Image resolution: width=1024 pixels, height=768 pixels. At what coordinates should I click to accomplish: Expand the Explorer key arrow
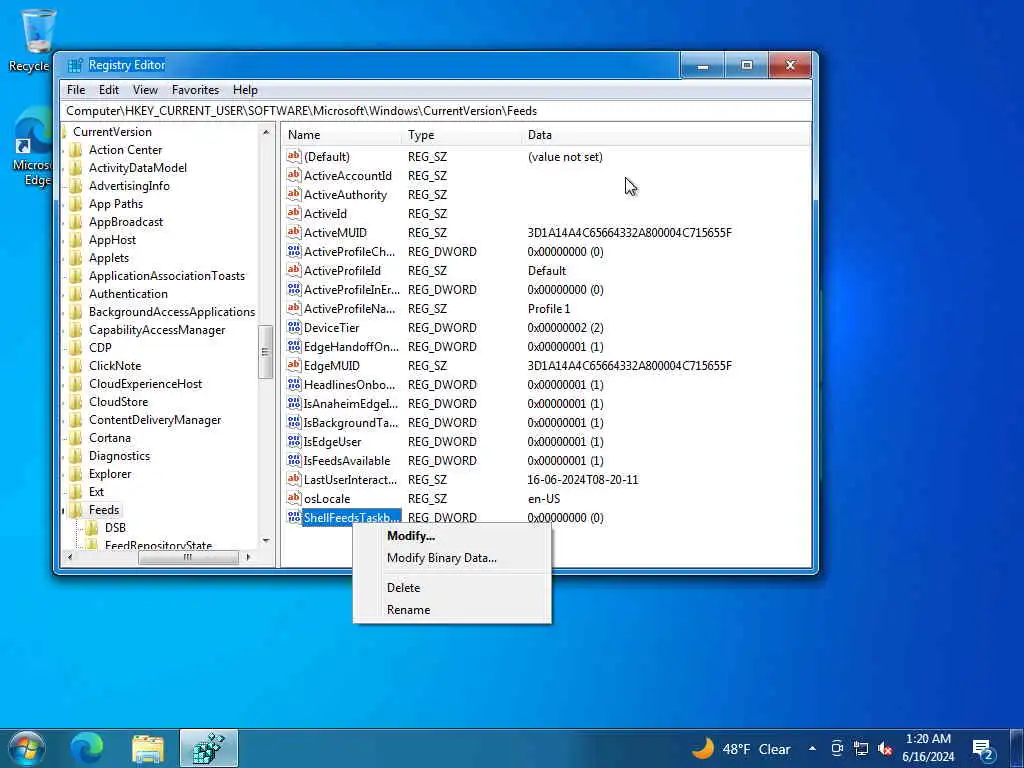[64, 474]
